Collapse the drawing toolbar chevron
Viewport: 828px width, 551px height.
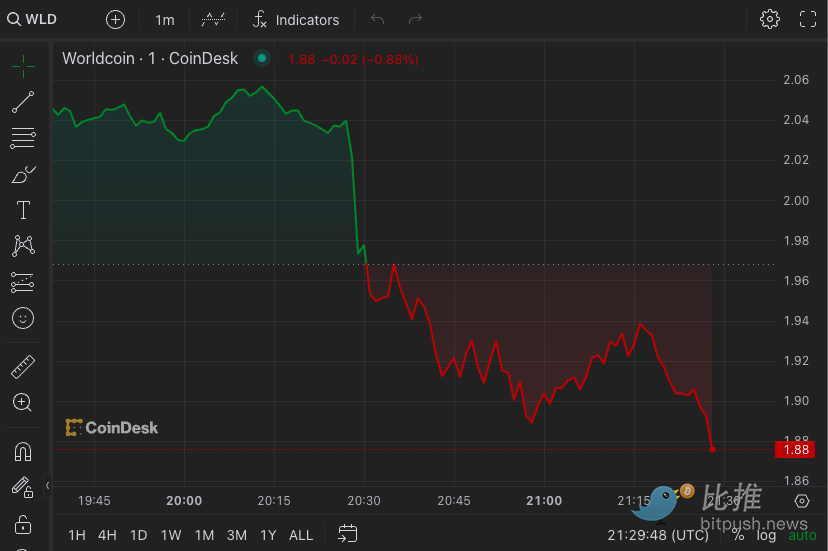pyautogui.click(x=48, y=485)
